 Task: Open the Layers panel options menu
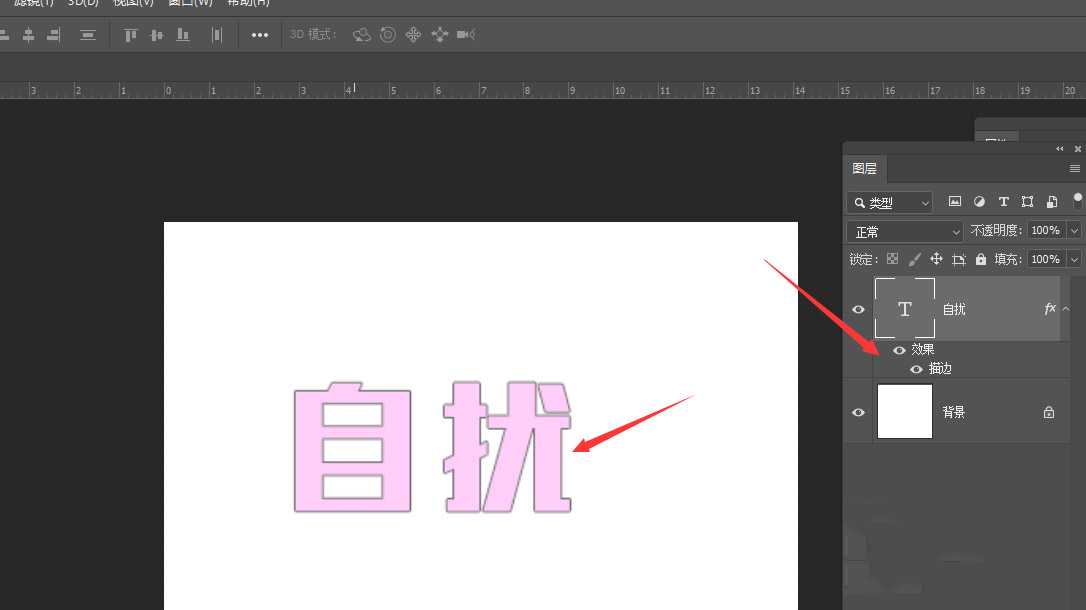click(1074, 168)
